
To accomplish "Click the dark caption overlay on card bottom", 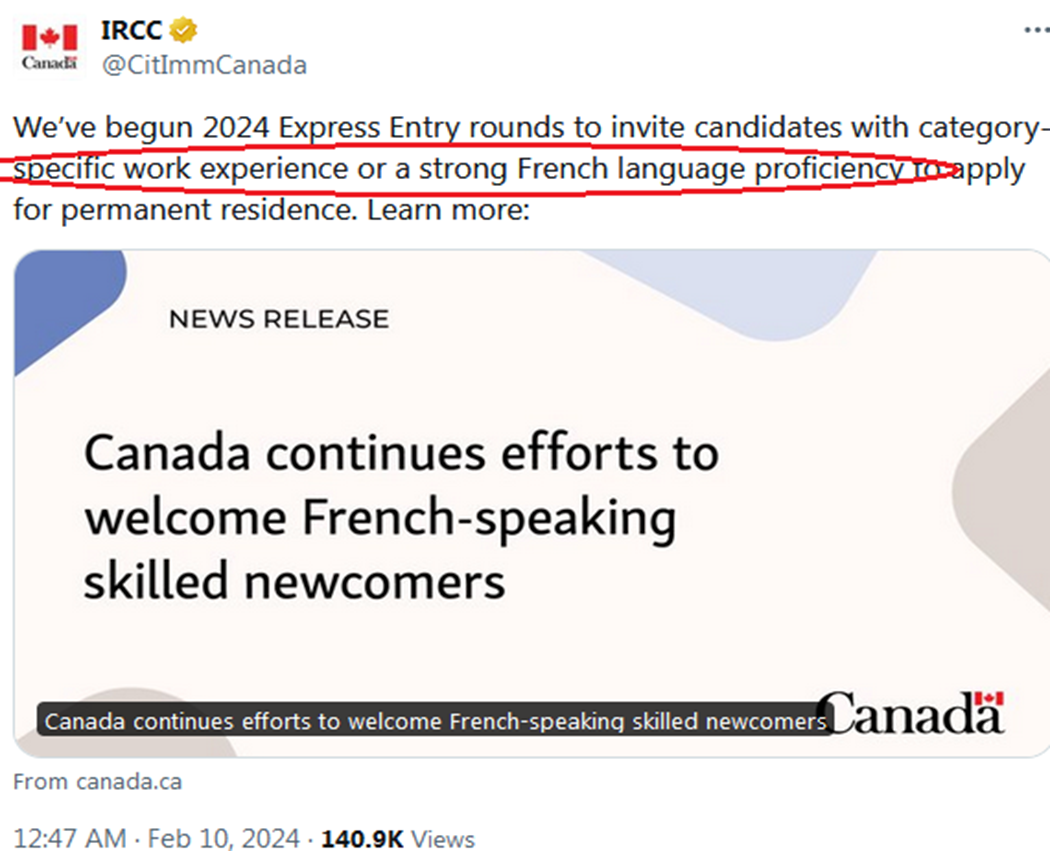I will click(436, 721).
